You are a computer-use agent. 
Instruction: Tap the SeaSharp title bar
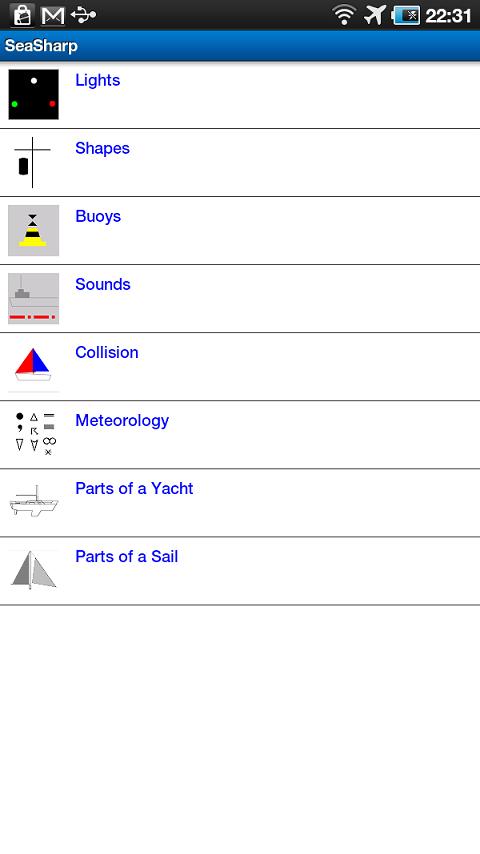point(240,46)
